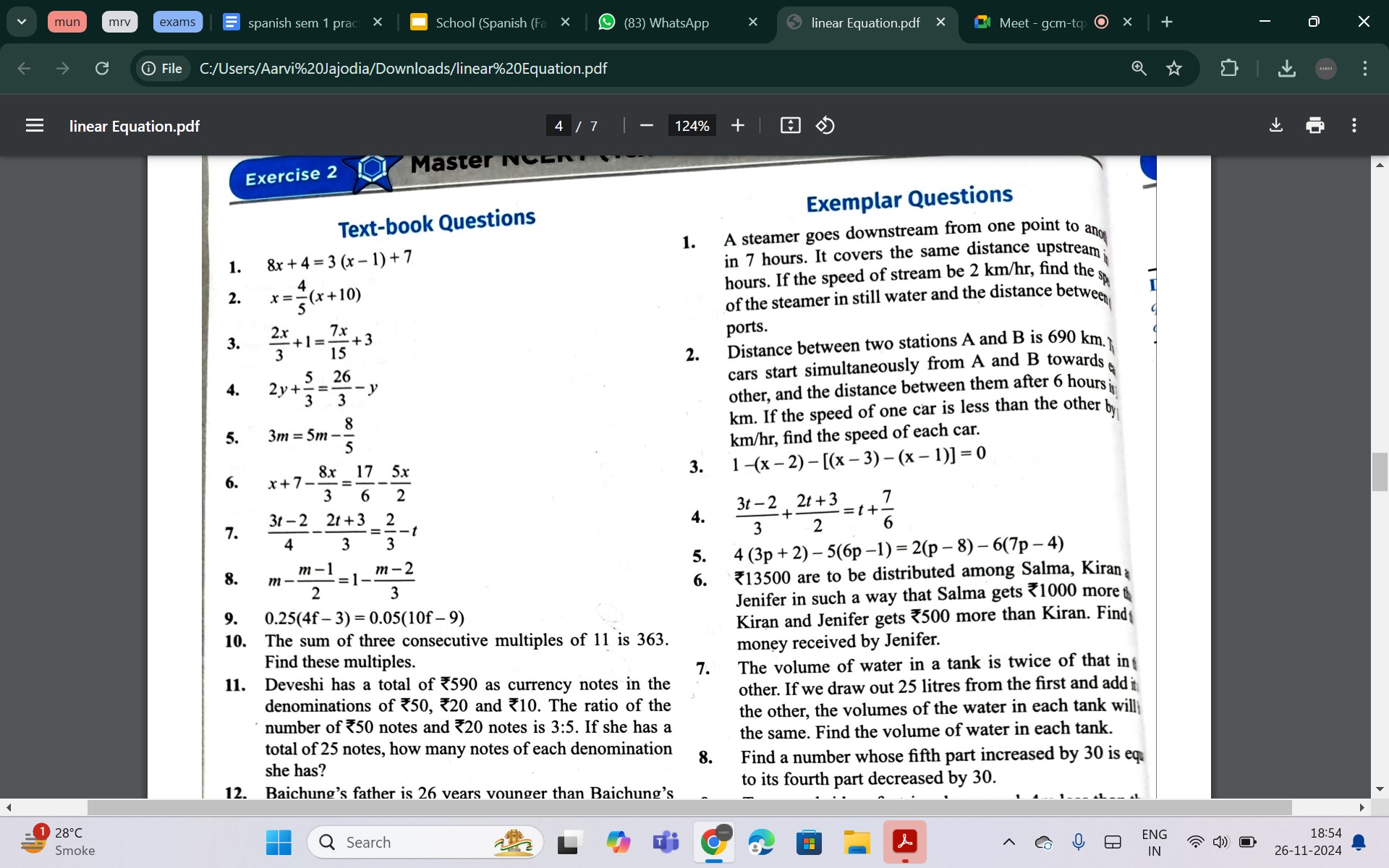Viewport: 1389px width, 868px height.
Task: Bookmark this page with star icon
Action: point(1174,68)
